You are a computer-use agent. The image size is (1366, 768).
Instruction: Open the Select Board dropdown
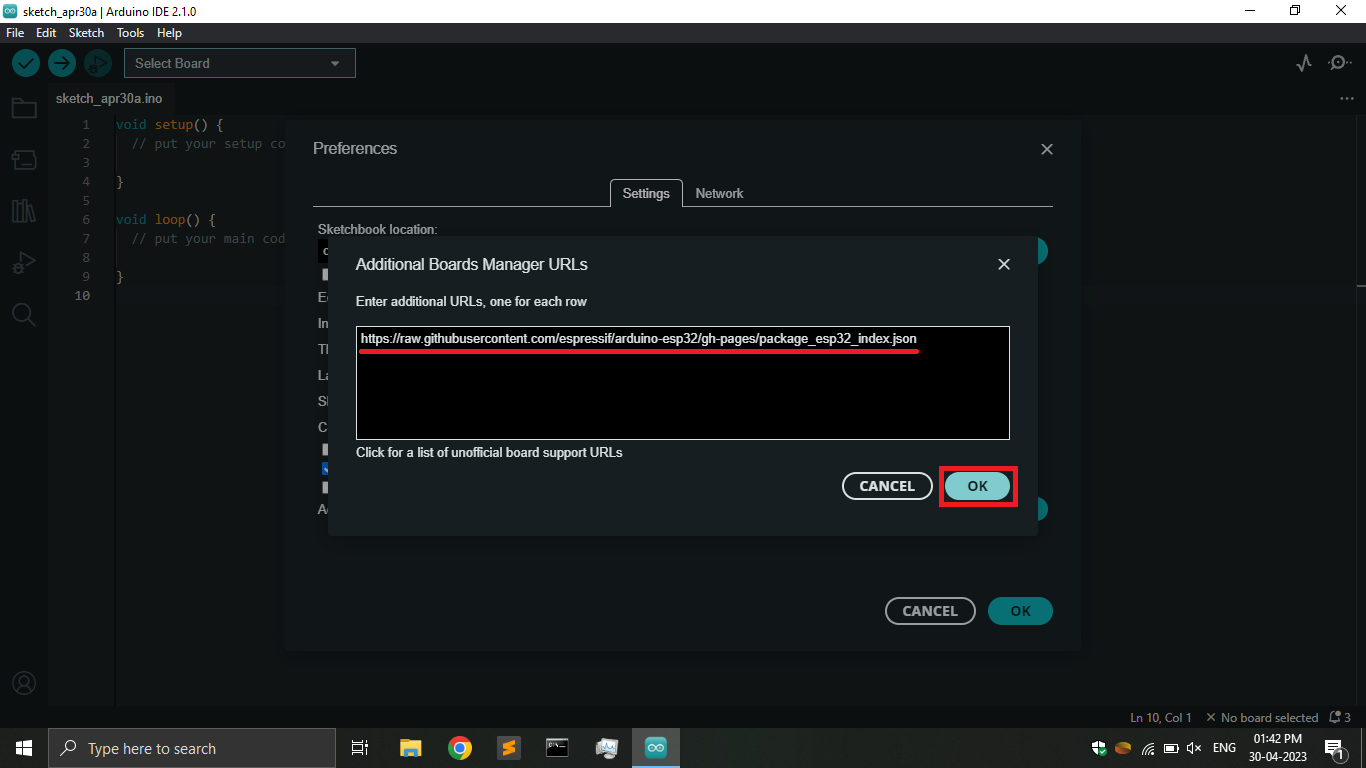[239, 62]
